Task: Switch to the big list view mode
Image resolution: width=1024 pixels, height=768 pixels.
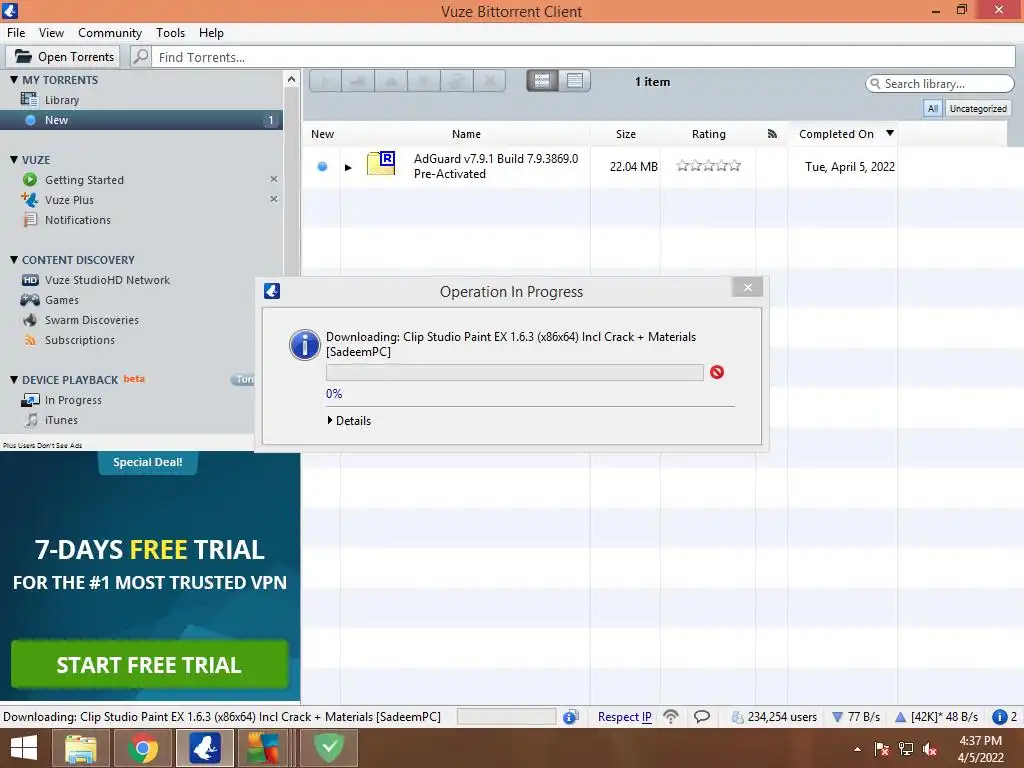Action: [x=542, y=81]
